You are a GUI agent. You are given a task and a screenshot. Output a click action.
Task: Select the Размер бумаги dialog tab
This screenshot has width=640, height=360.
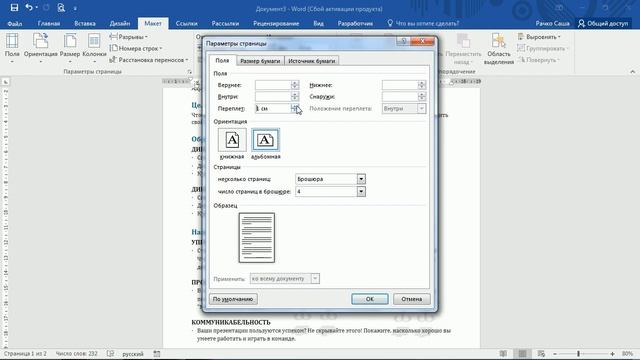tap(260, 61)
